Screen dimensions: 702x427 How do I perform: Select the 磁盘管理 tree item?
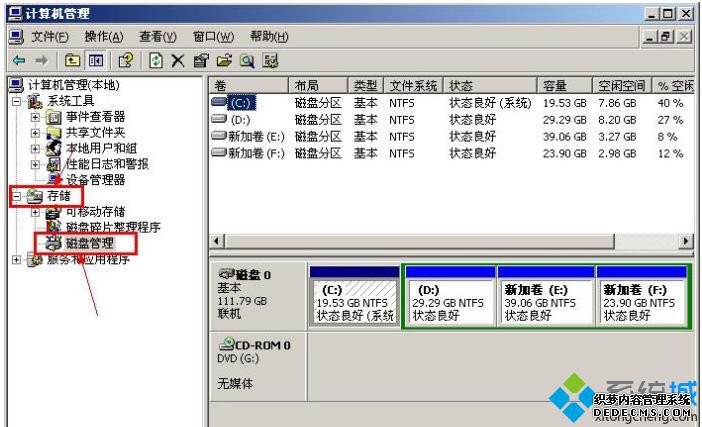(x=90, y=243)
